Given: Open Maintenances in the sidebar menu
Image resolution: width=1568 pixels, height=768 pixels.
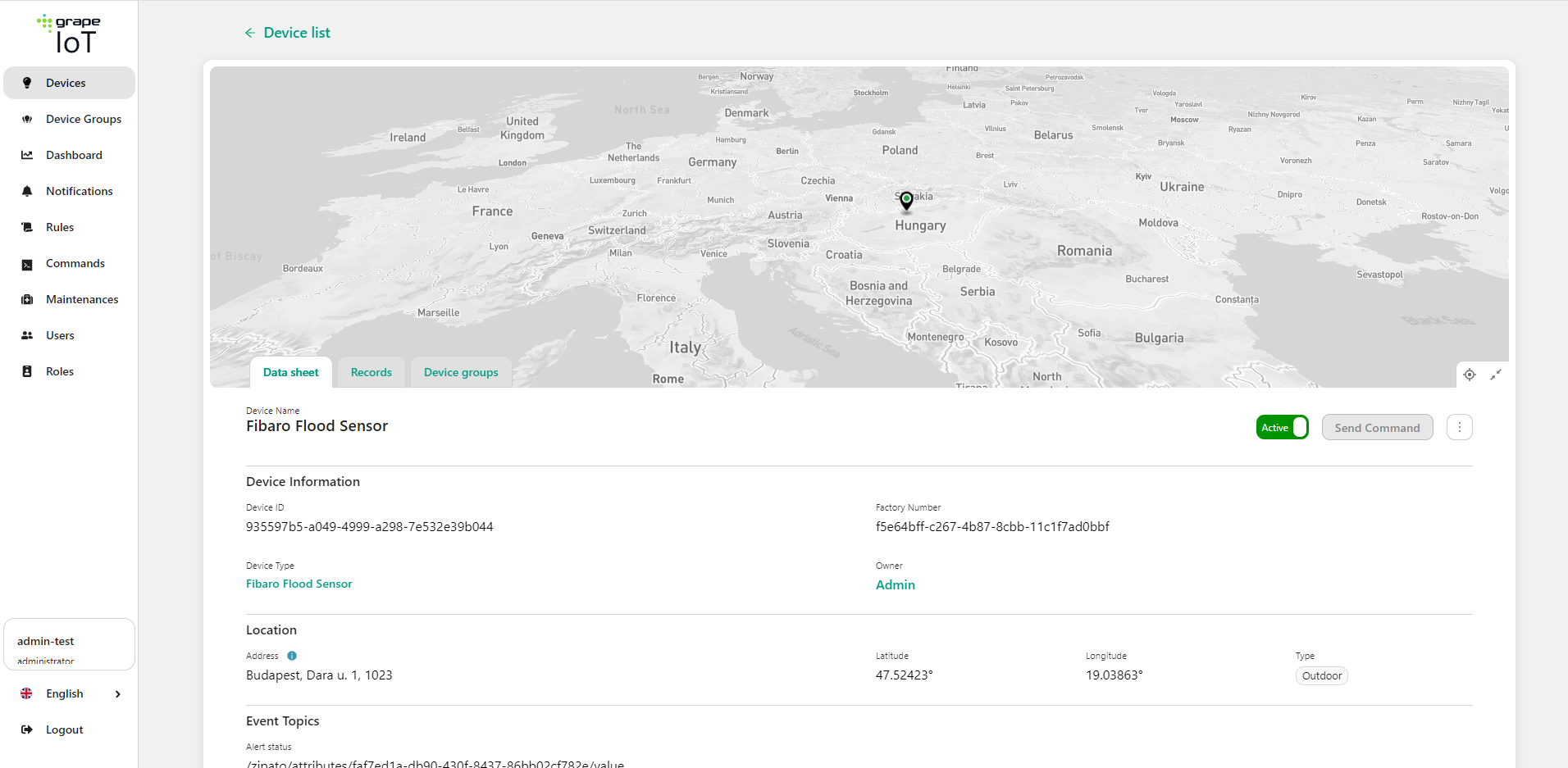Looking at the screenshot, I should click(69, 299).
